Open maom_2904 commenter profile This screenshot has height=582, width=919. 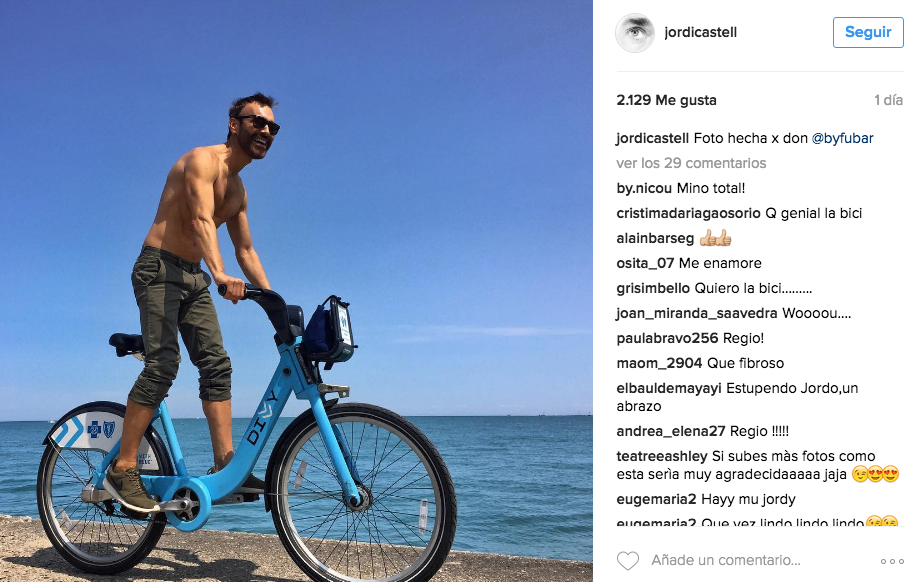659,363
